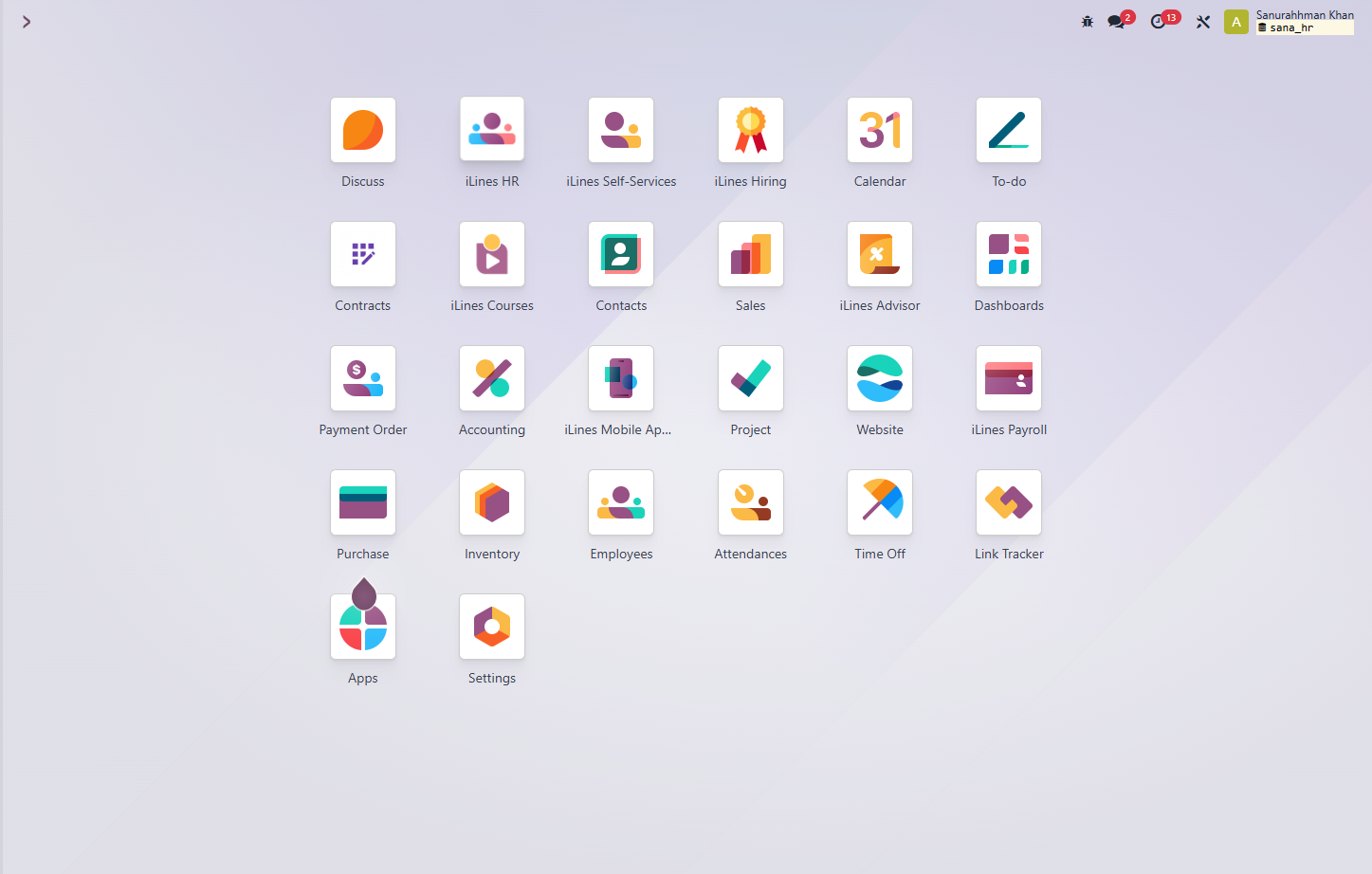The height and width of the screenshot is (874, 1372).
Task: Open the Contacts app
Action: pyautogui.click(x=621, y=254)
